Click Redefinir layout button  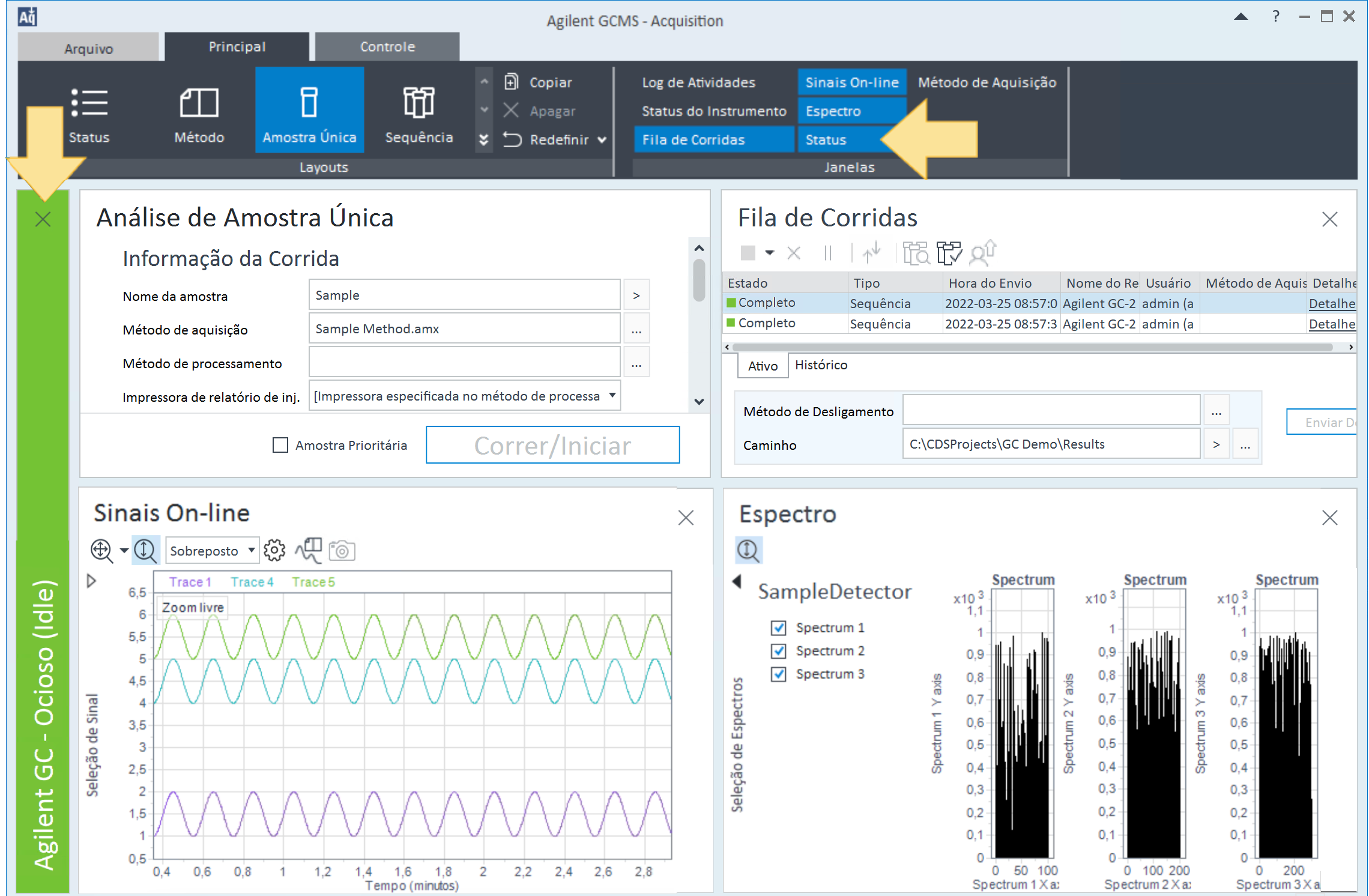point(546,140)
